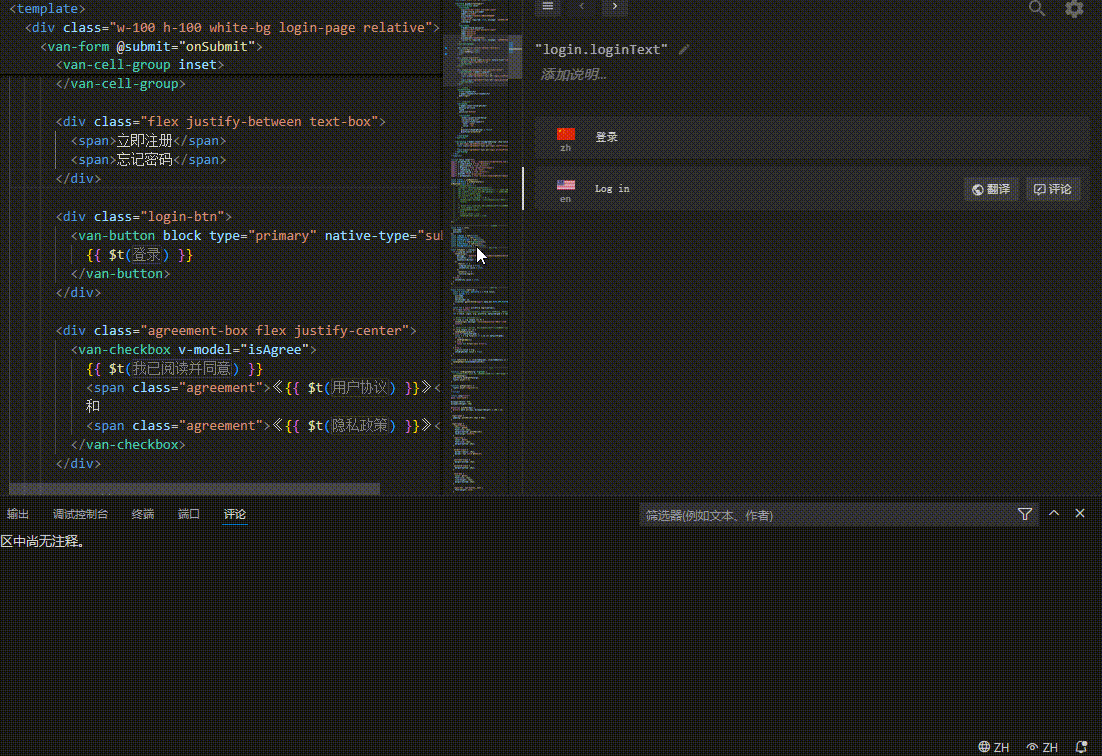Click the Chinese flag for zh locale
The height and width of the screenshot is (756, 1102).
(566, 134)
